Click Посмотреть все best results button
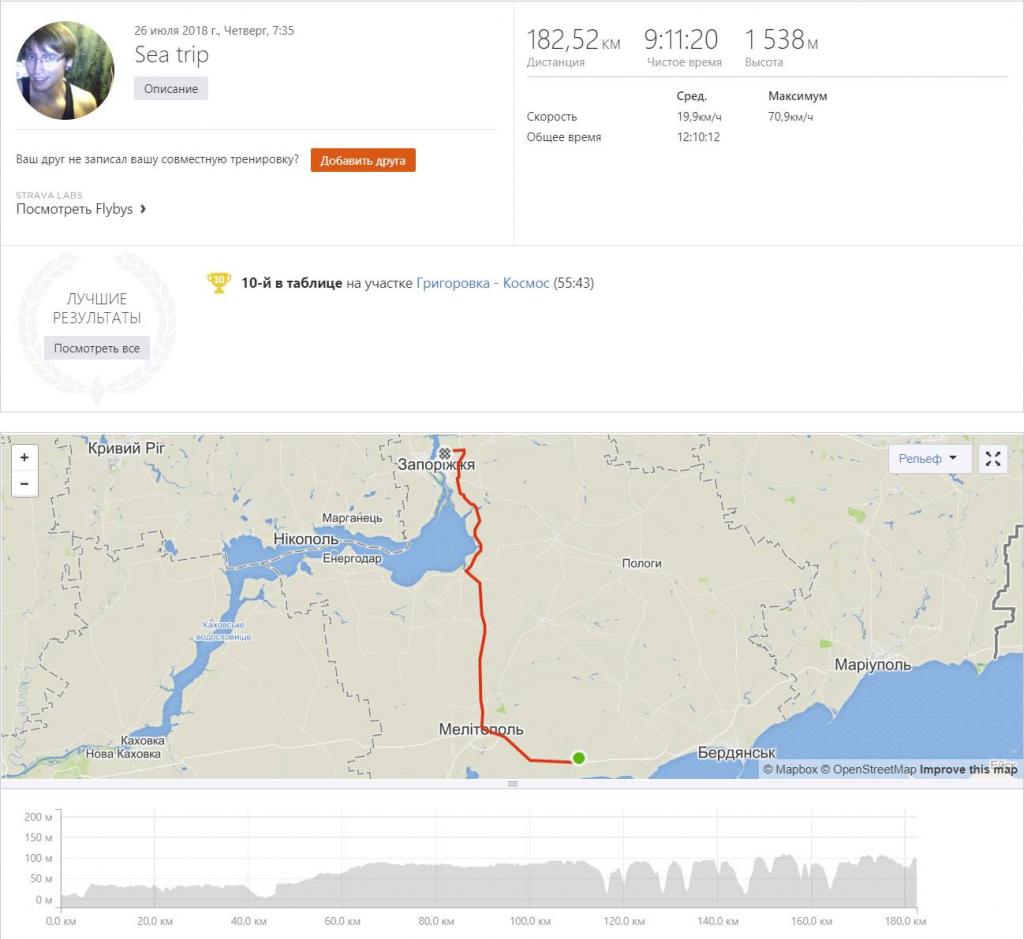 97,348
